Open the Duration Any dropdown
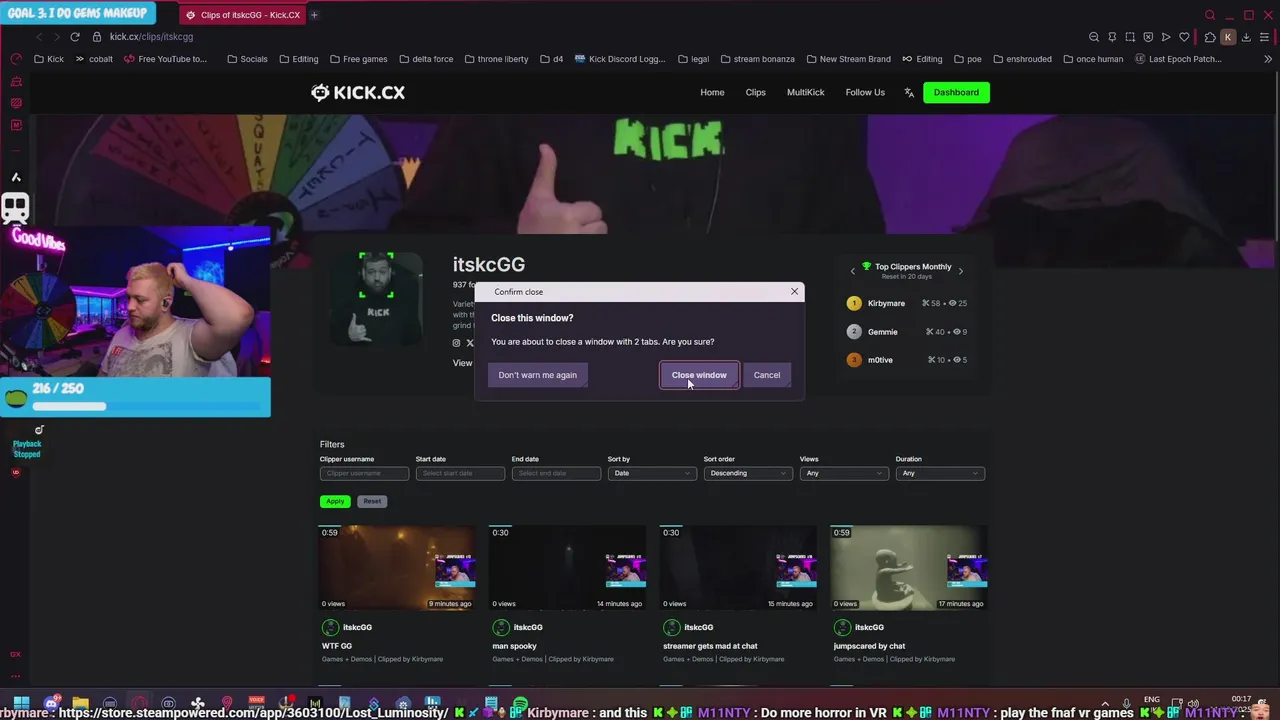Screen dimensions: 1280x720 (940, 473)
